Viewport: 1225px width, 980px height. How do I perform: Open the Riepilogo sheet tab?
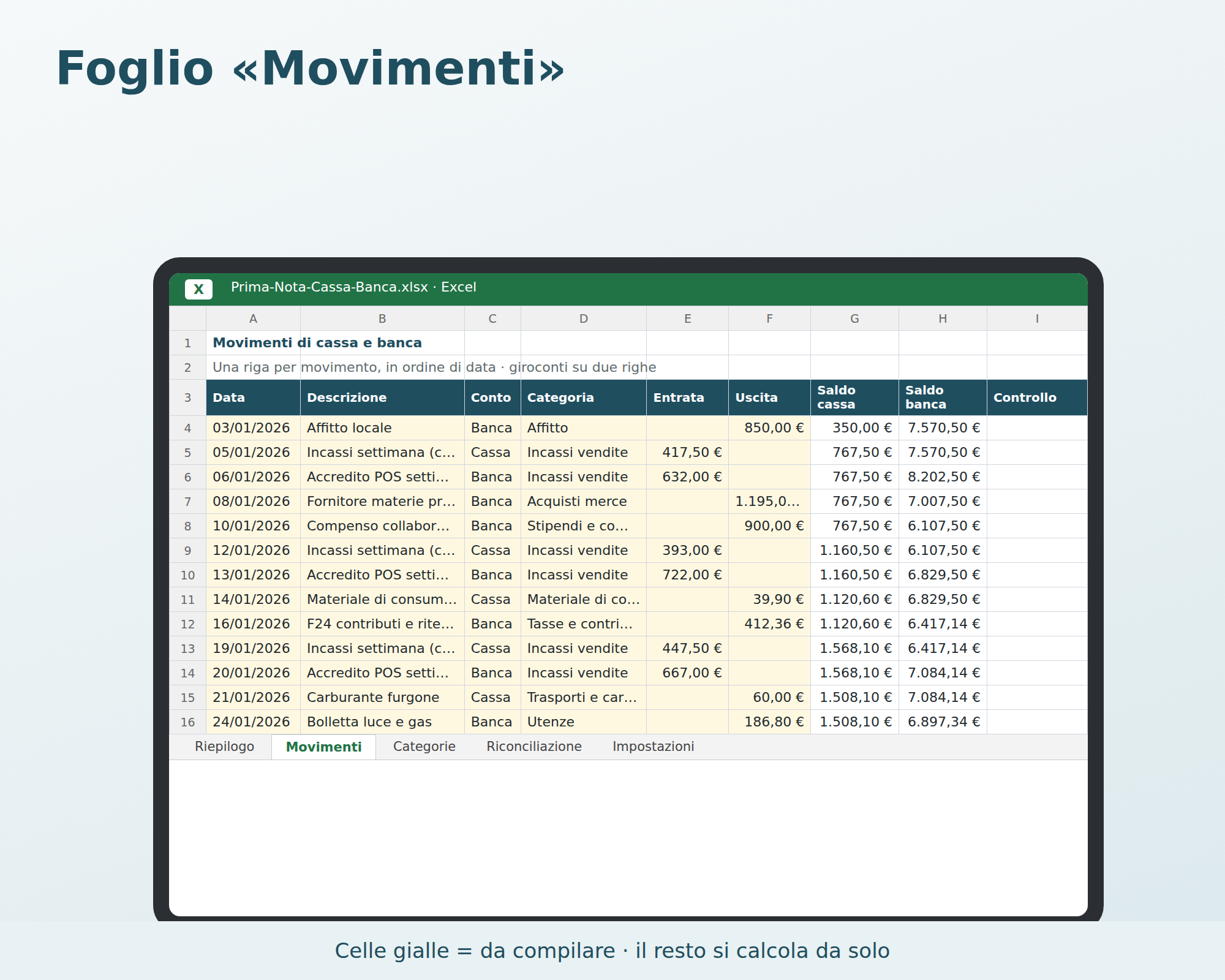pyautogui.click(x=224, y=747)
